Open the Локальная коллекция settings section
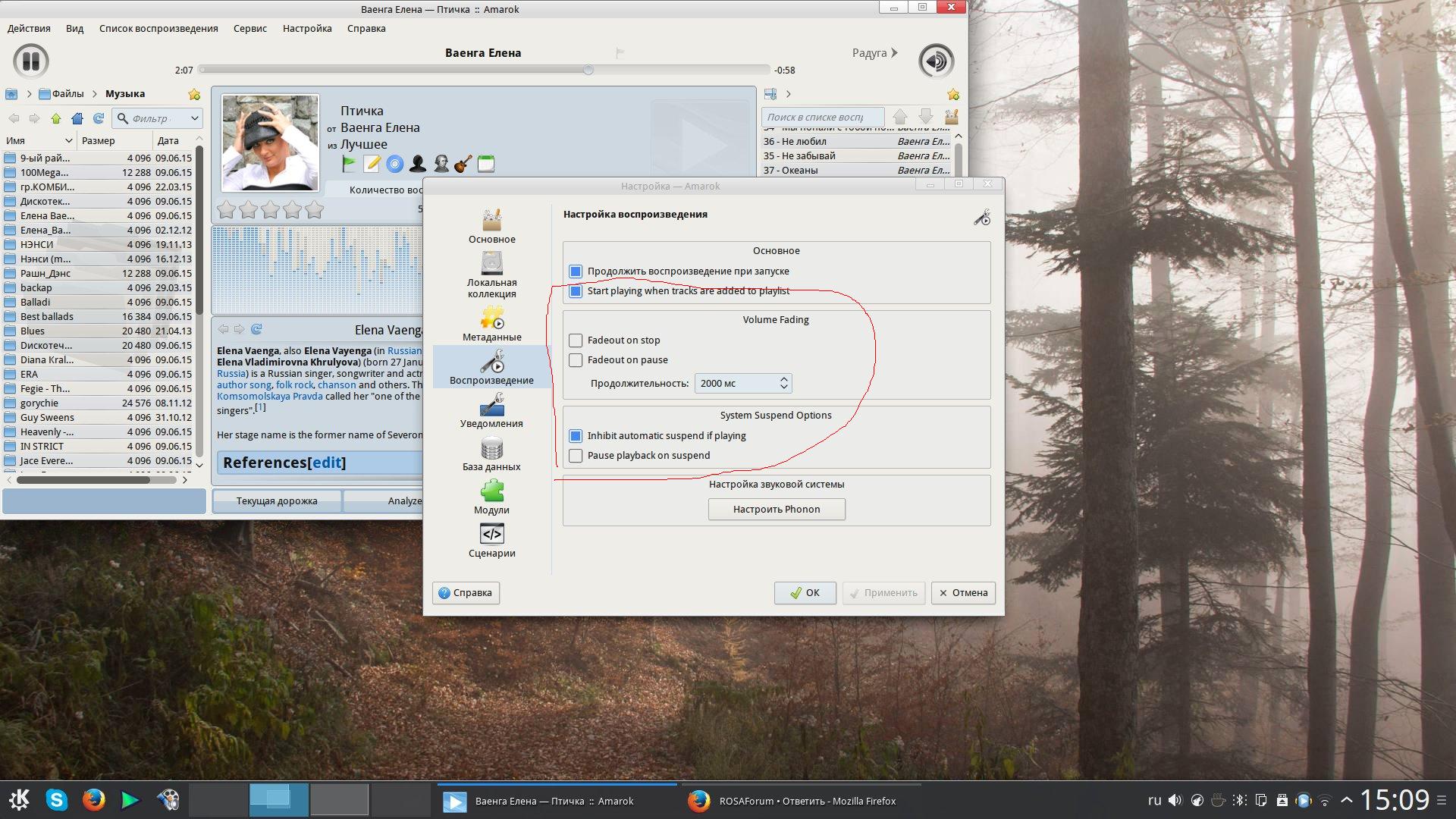The height and width of the screenshot is (819, 1456). tap(491, 275)
